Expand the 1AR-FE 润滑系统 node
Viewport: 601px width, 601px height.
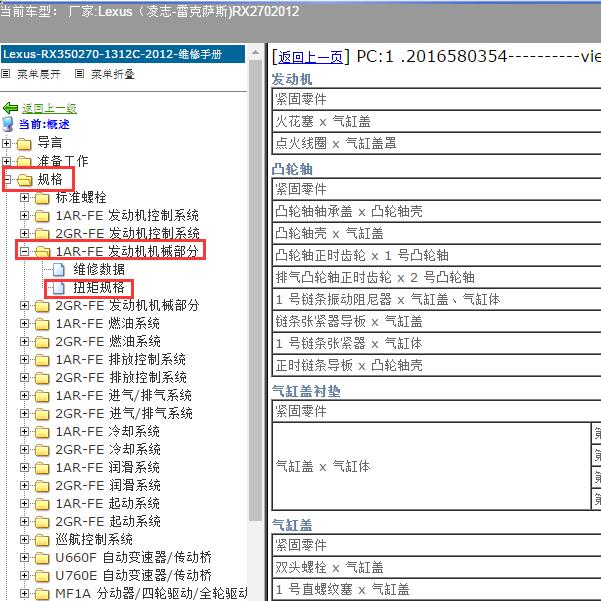[x=25, y=468]
